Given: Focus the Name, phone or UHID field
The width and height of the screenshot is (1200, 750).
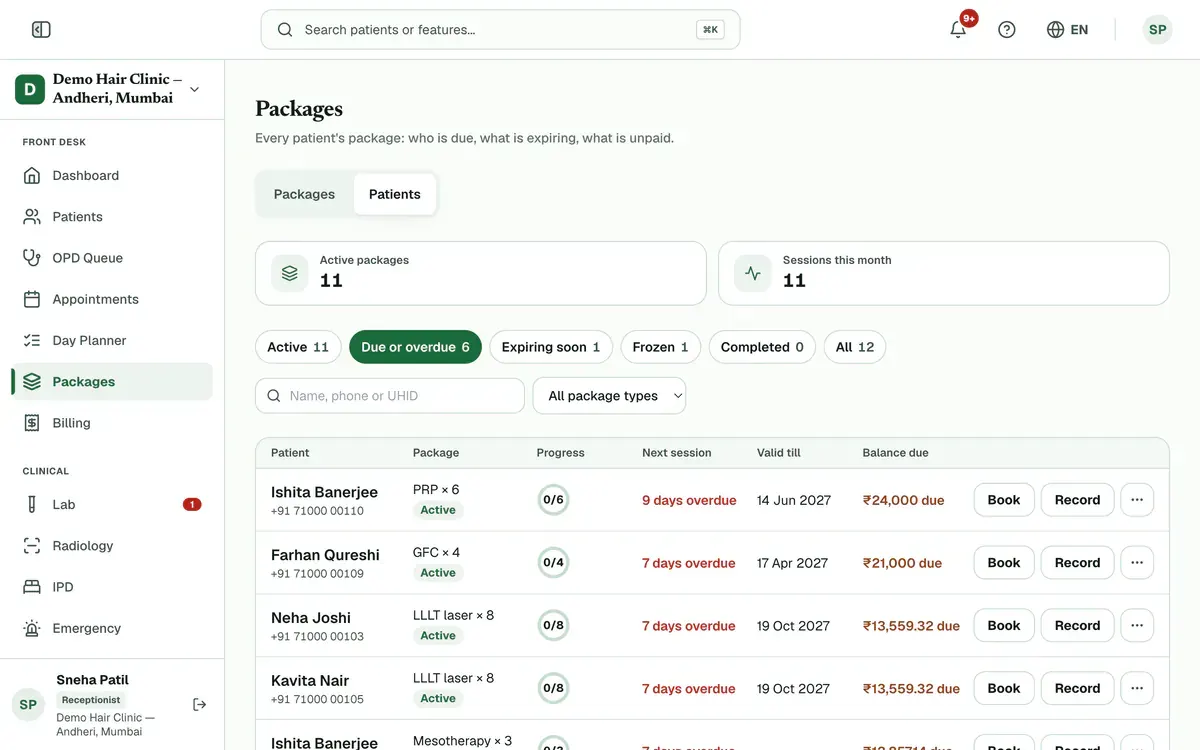Looking at the screenshot, I should (x=390, y=396).
